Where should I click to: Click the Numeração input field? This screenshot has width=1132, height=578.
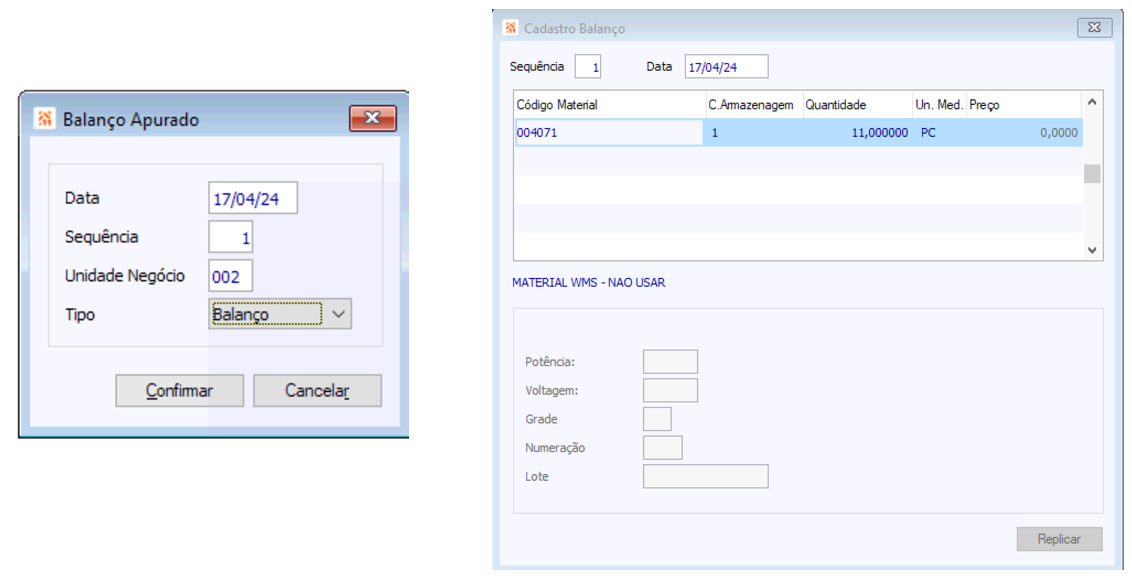pyautogui.click(x=663, y=447)
